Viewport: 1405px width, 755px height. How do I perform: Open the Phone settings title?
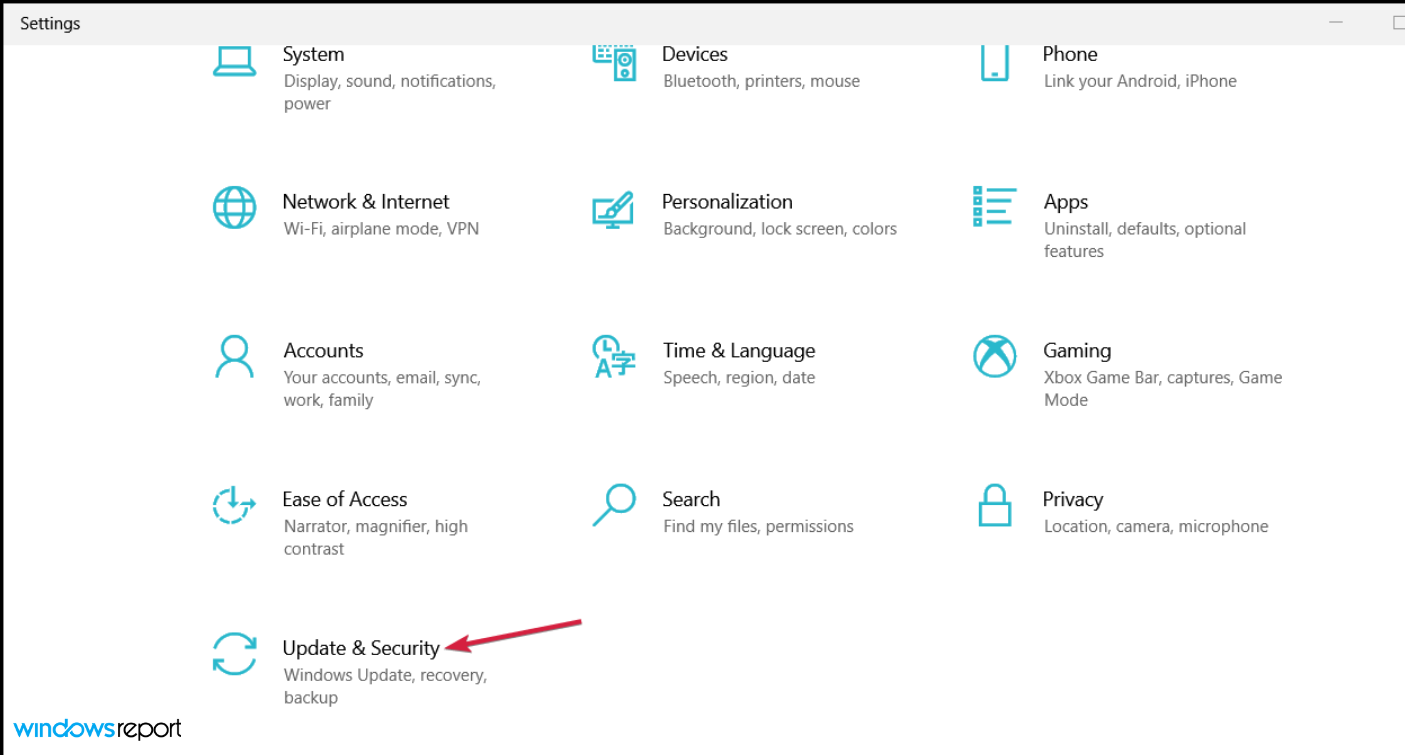(x=1070, y=54)
